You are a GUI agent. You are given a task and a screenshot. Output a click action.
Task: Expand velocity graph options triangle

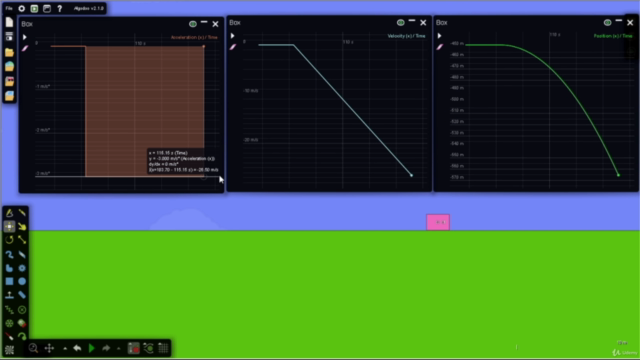pos(233,36)
